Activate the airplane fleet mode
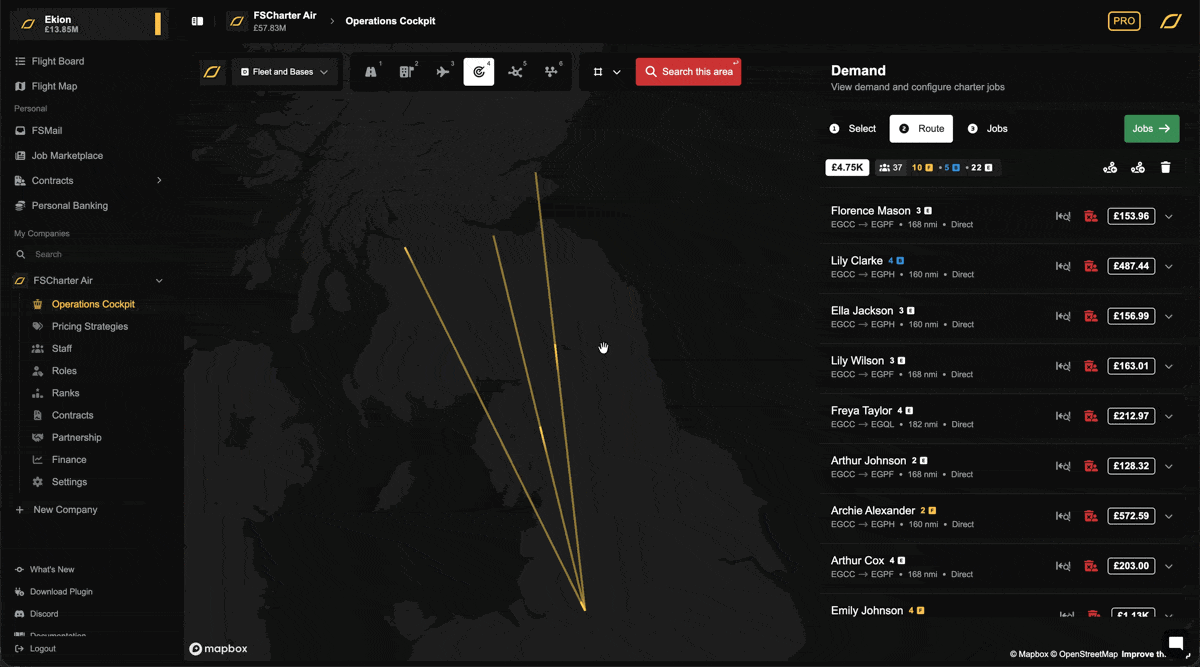The image size is (1200, 667). coord(443,72)
